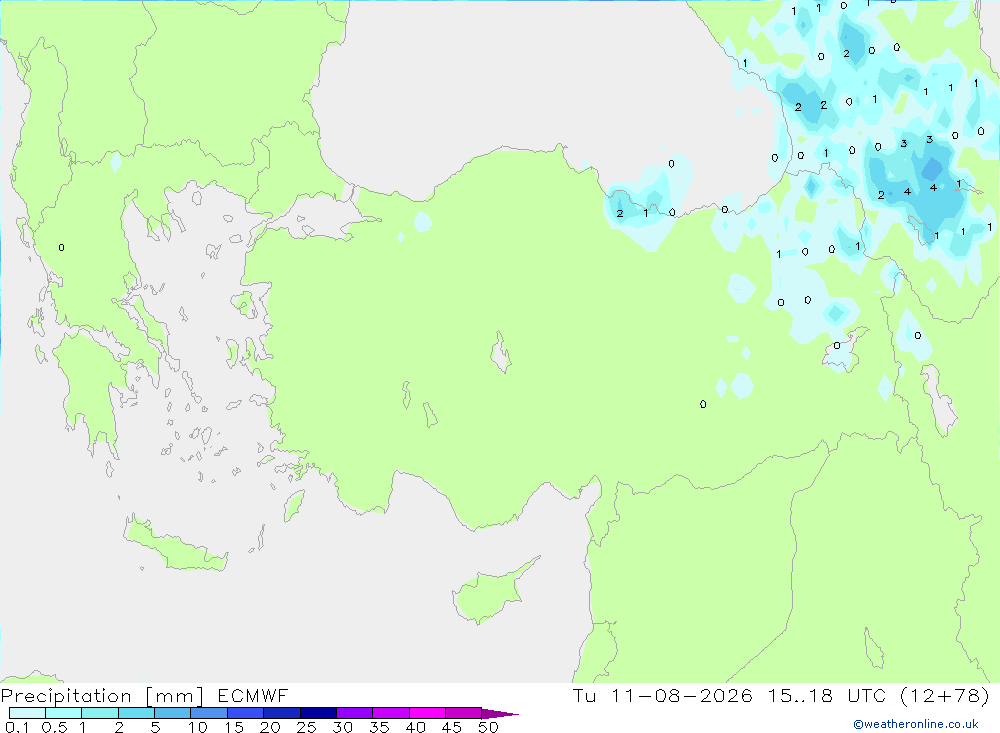The image size is (1000, 733).
Task: Select the 'ECMWF' model label
Action: coord(253,695)
